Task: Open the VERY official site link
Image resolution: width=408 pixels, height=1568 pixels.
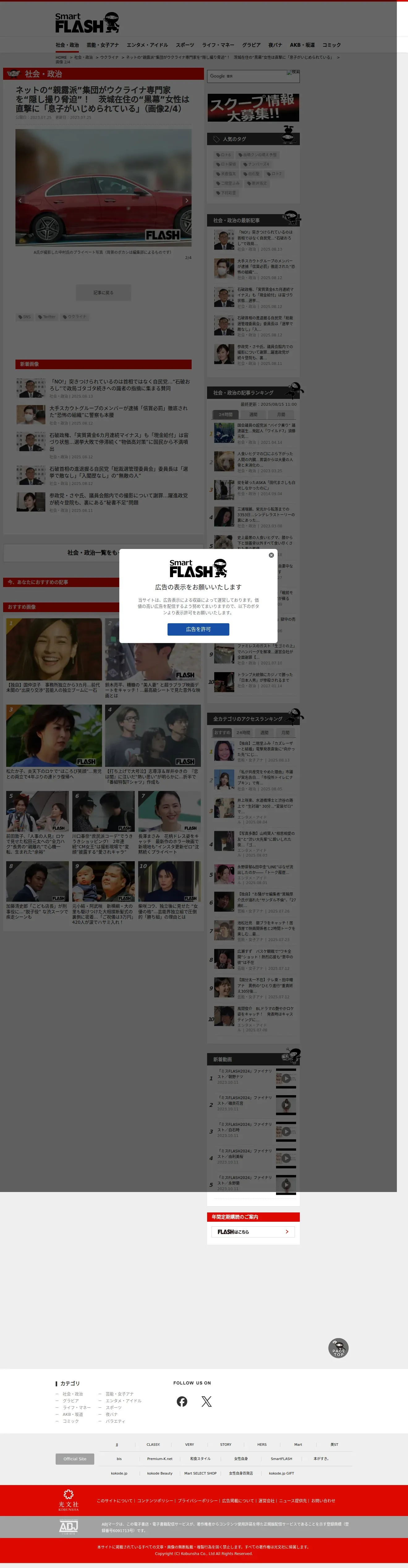Action: pyautogui.click(x=190, y=1445)
